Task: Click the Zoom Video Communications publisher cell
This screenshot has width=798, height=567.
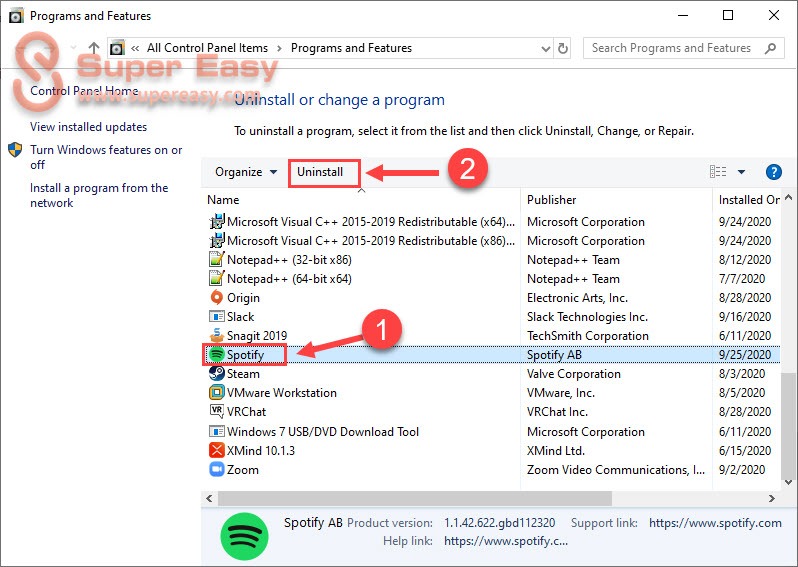Action: coord(616,470)
